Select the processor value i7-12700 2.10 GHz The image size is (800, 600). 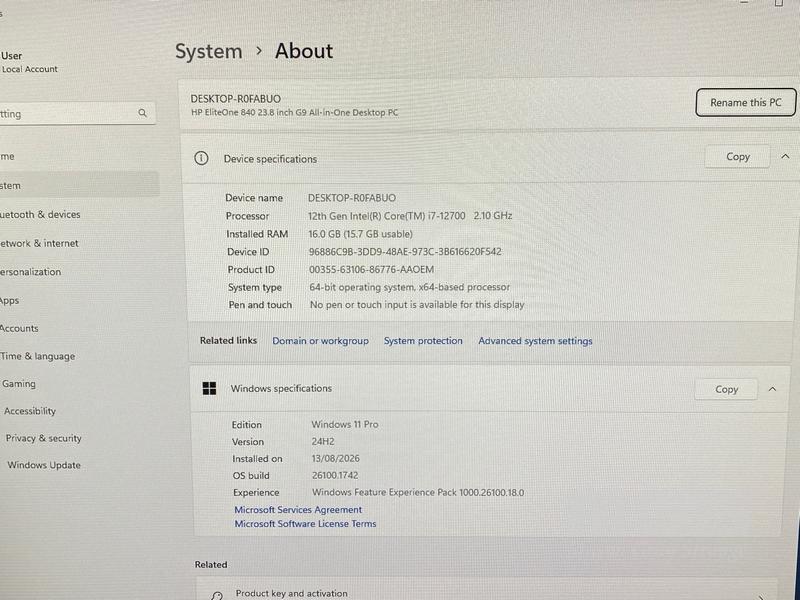pos(410,216)
